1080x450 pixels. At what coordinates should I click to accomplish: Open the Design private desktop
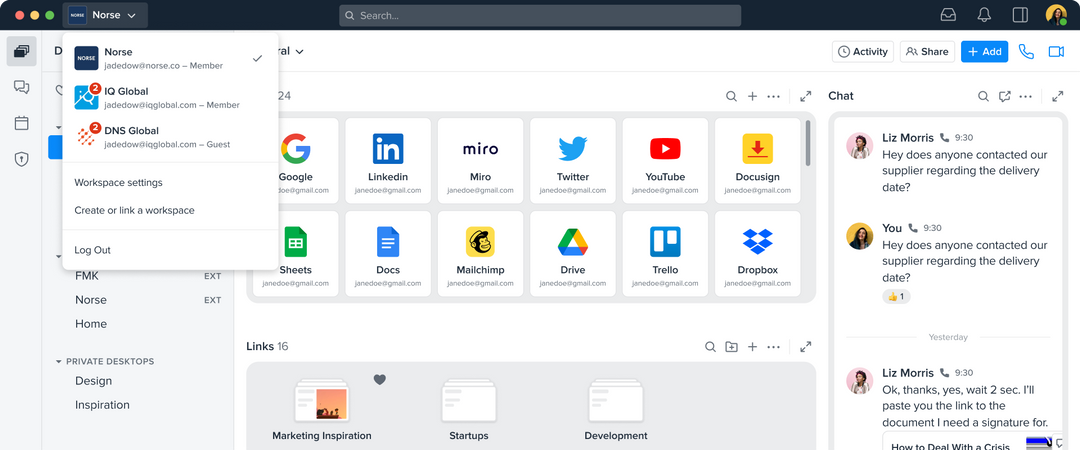pos(94,381)
